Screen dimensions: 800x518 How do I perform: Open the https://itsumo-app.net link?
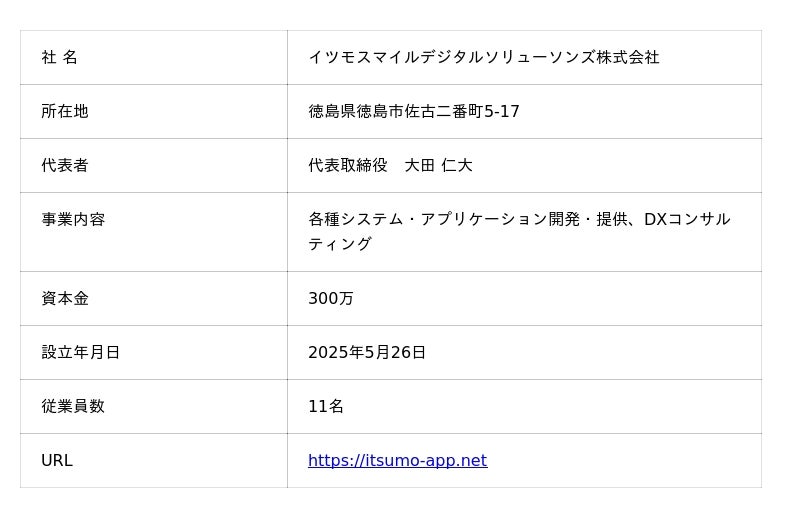click(397, 461)
